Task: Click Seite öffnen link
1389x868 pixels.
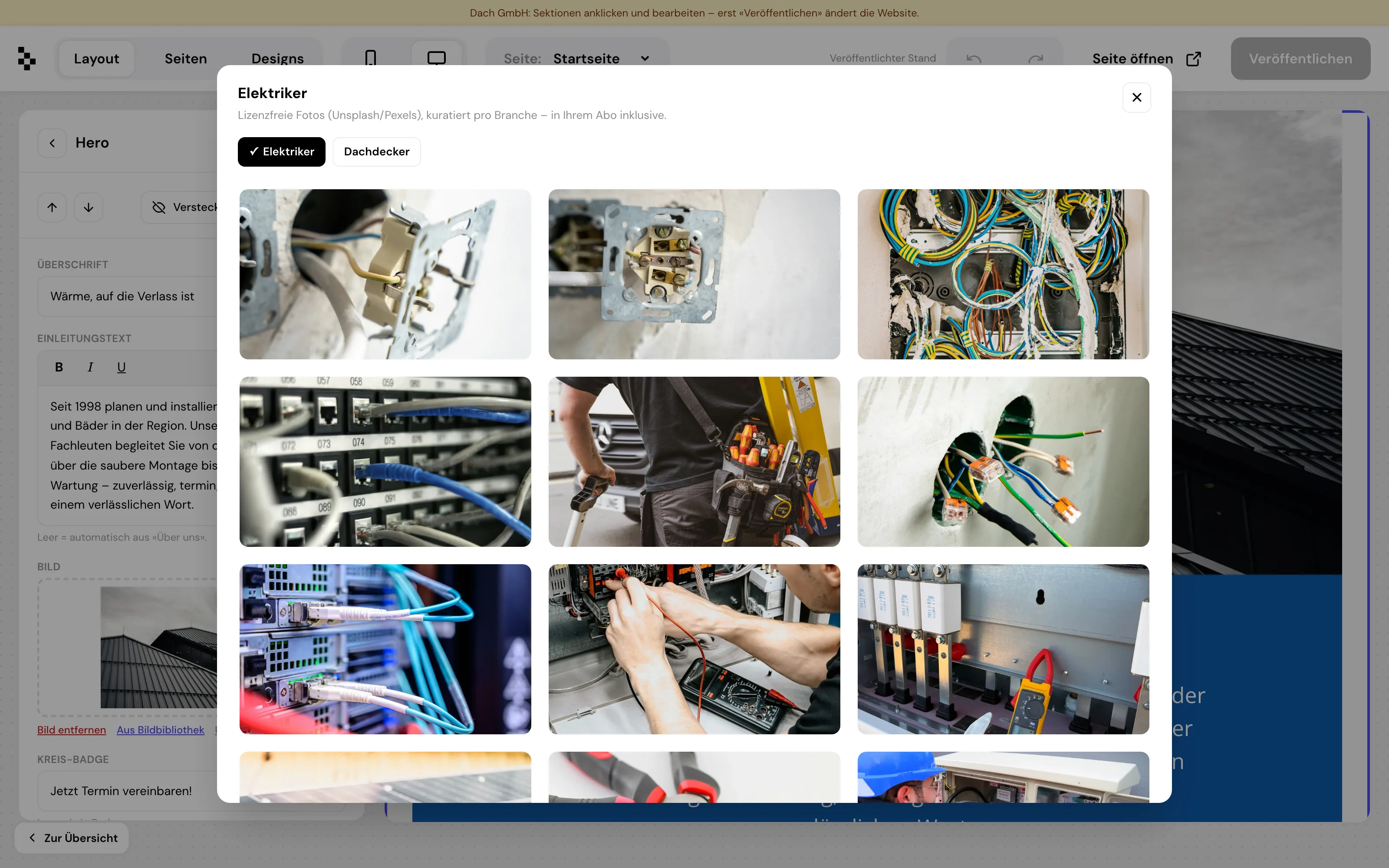Action: (1147, 59)
